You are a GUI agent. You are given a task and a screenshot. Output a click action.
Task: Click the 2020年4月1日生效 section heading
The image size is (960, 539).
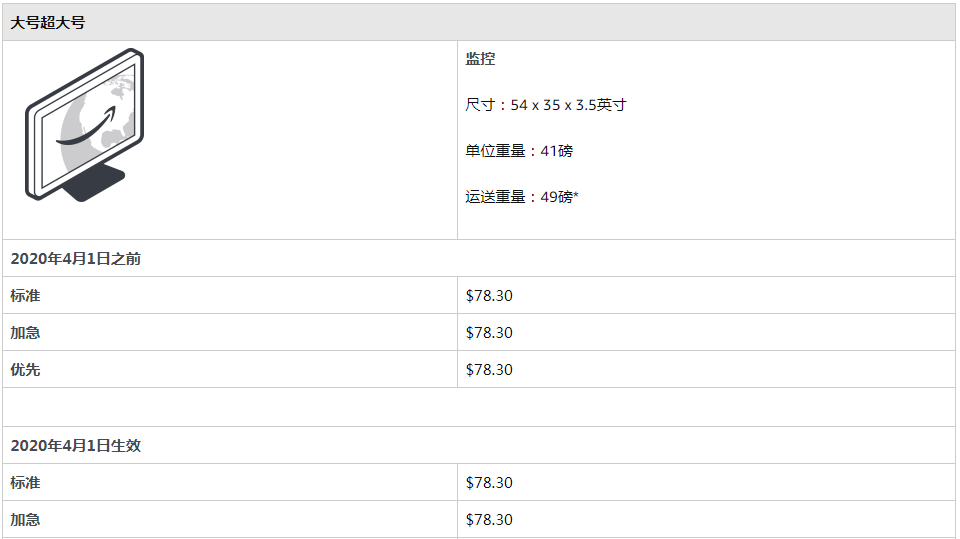click(76, 446)
